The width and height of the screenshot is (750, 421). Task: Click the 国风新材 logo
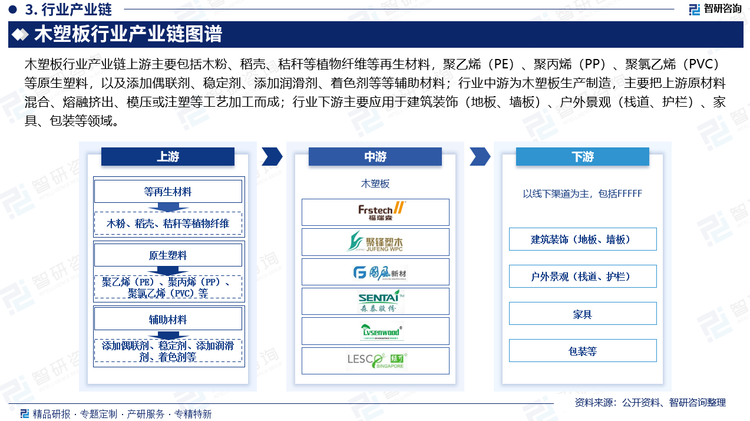380,273
